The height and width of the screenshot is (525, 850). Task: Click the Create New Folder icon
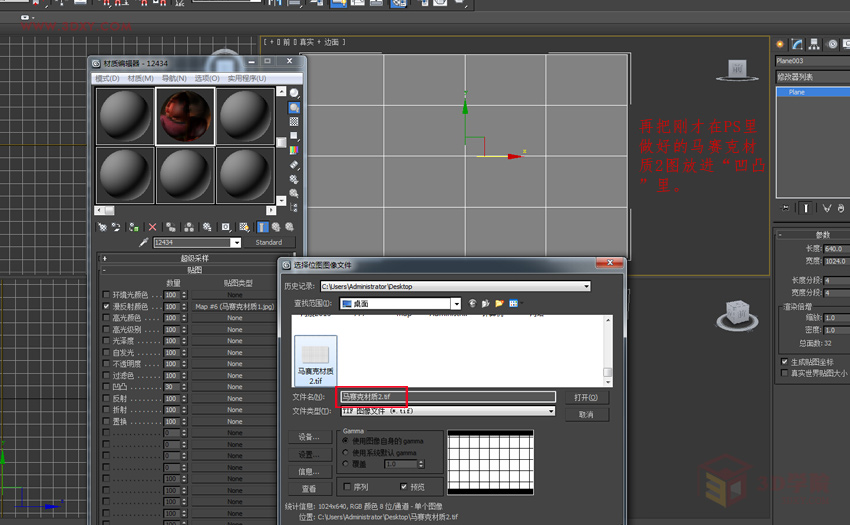pos(499,304)
